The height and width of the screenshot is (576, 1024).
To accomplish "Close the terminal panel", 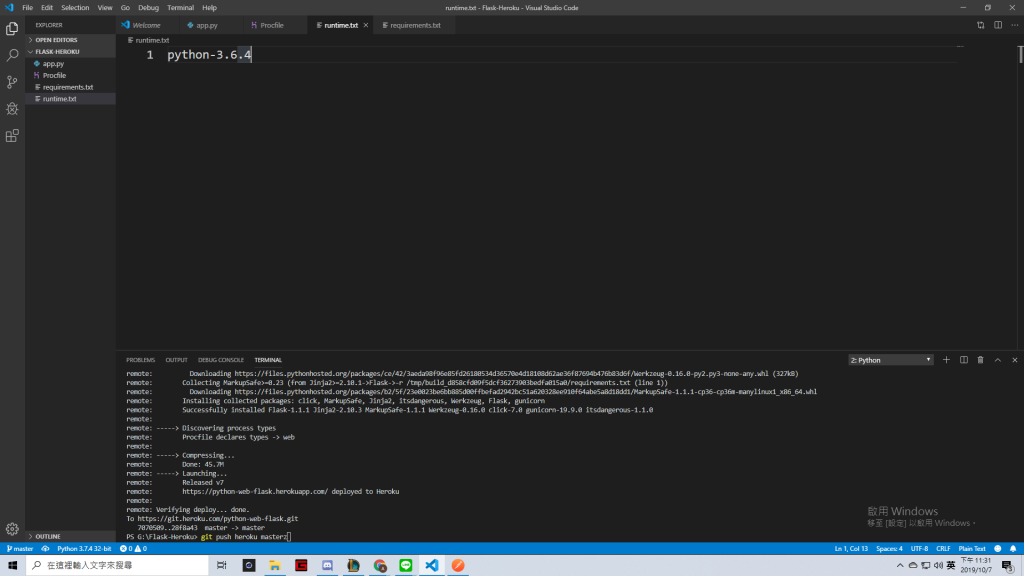I will (x=1014, y=360).
